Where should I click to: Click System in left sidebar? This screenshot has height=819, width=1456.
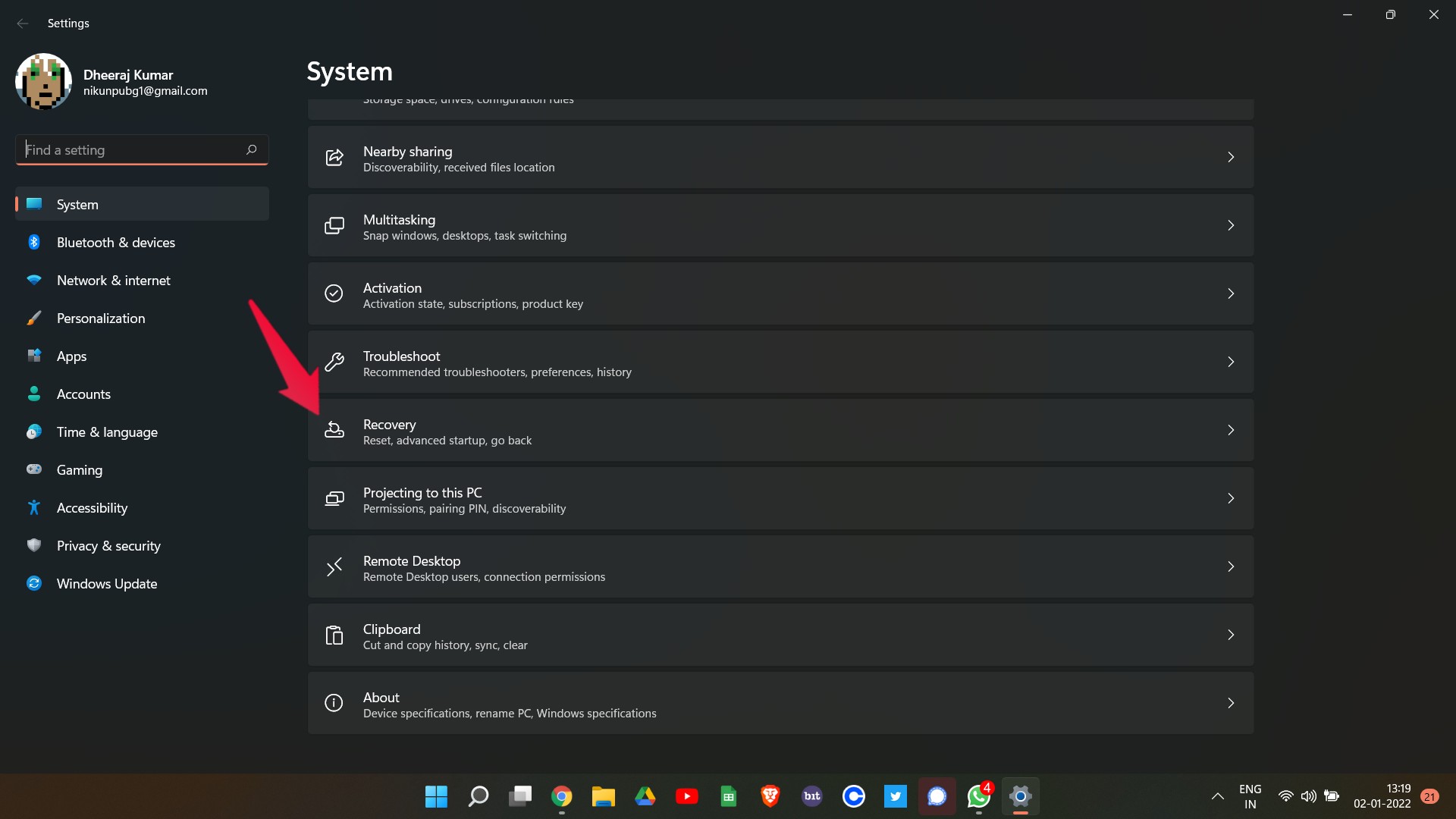pos(77,203)
